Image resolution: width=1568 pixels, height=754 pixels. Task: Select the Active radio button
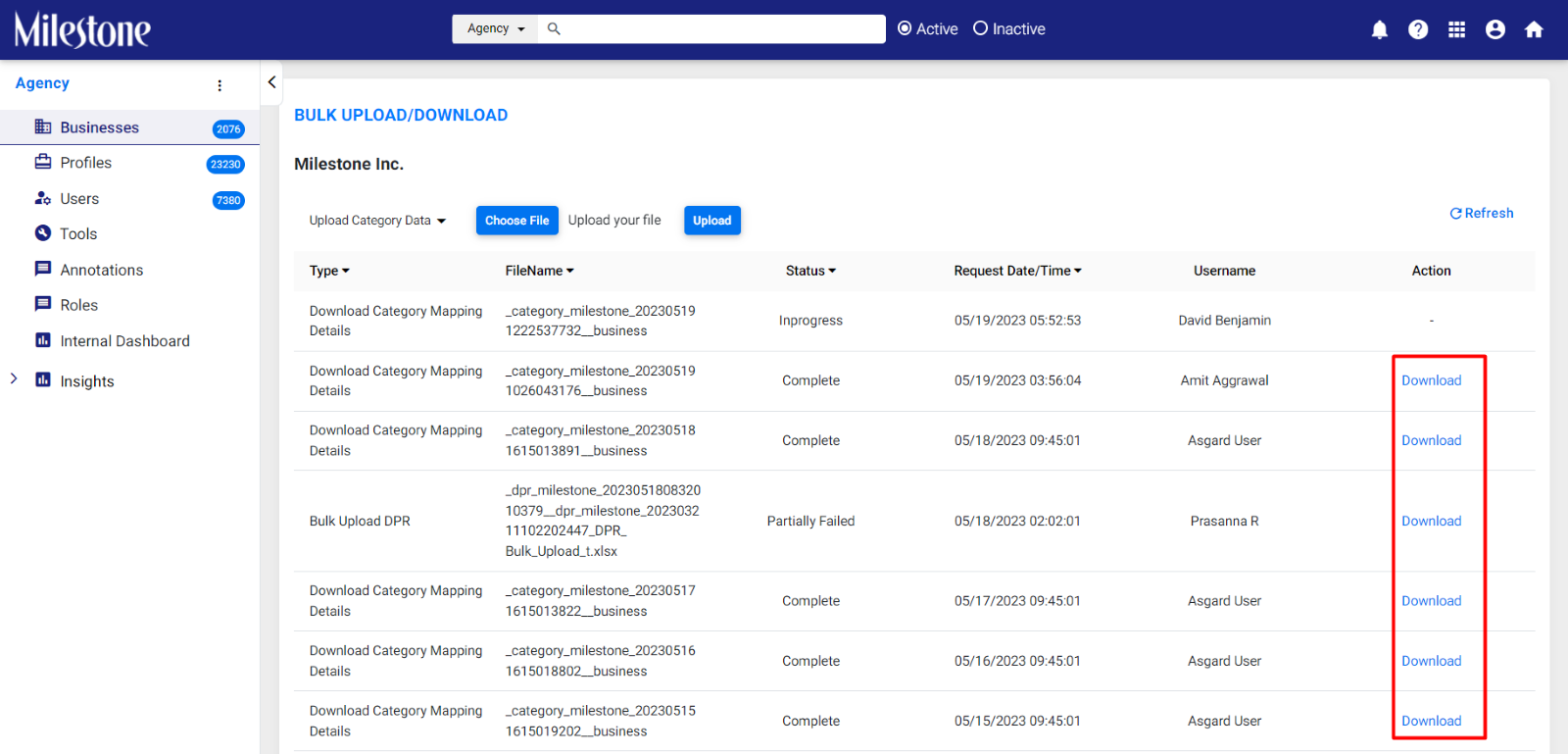[x=905, y=28]
